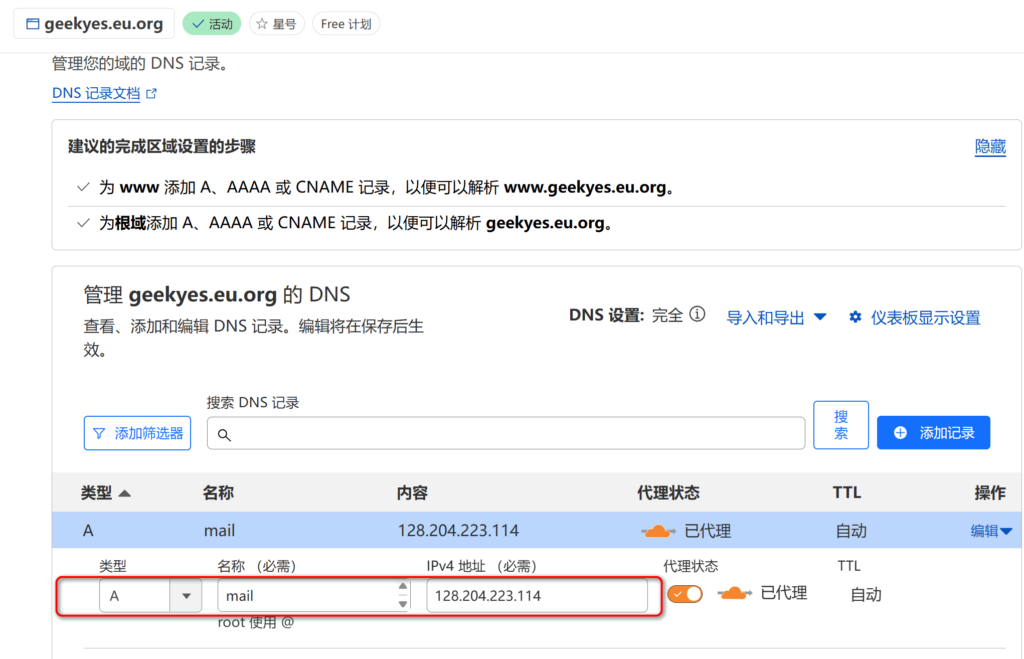Click the TTL column header
1024x659 pixels.
[x=846, y=493]
